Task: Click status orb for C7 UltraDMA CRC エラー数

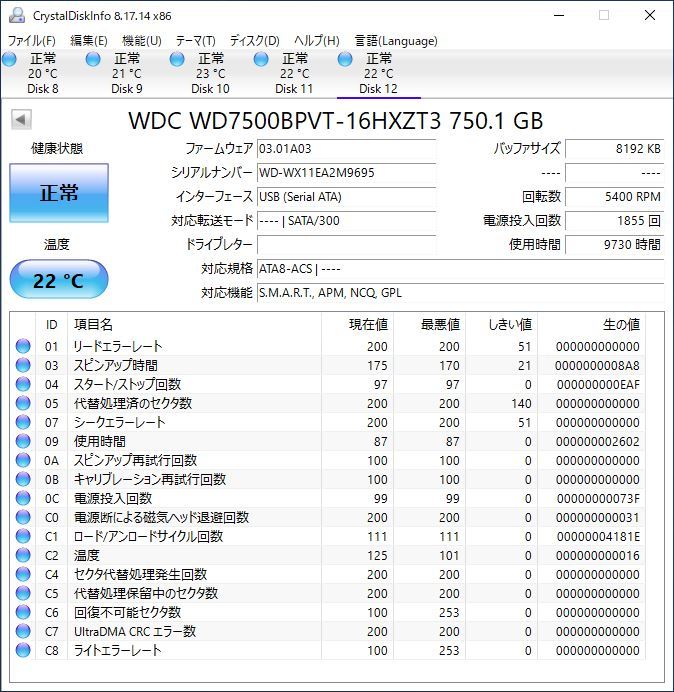Action: click(x=23, y=631)
